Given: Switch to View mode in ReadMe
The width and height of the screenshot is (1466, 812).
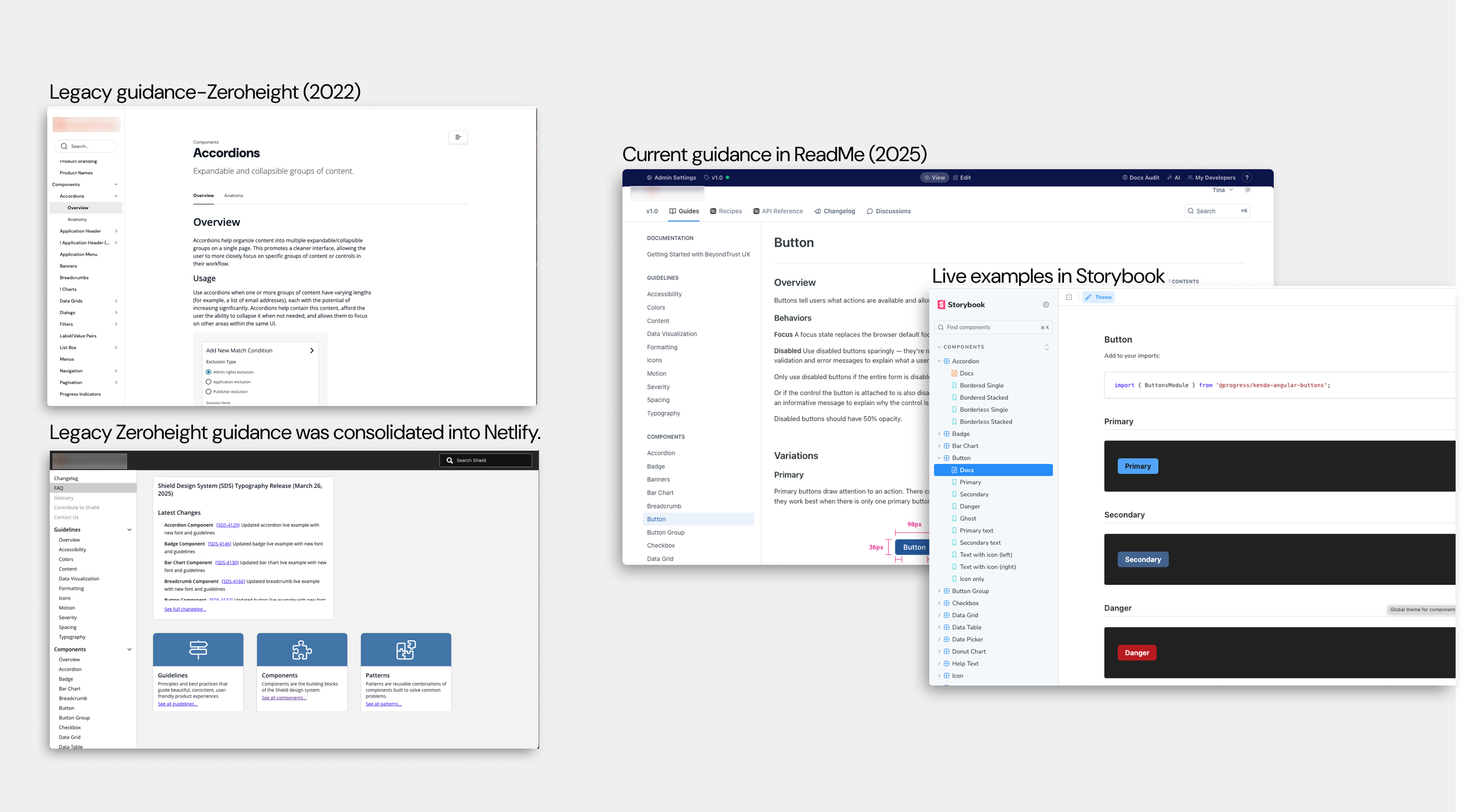Looking at the screenshot, I should (x=935, y=177).
